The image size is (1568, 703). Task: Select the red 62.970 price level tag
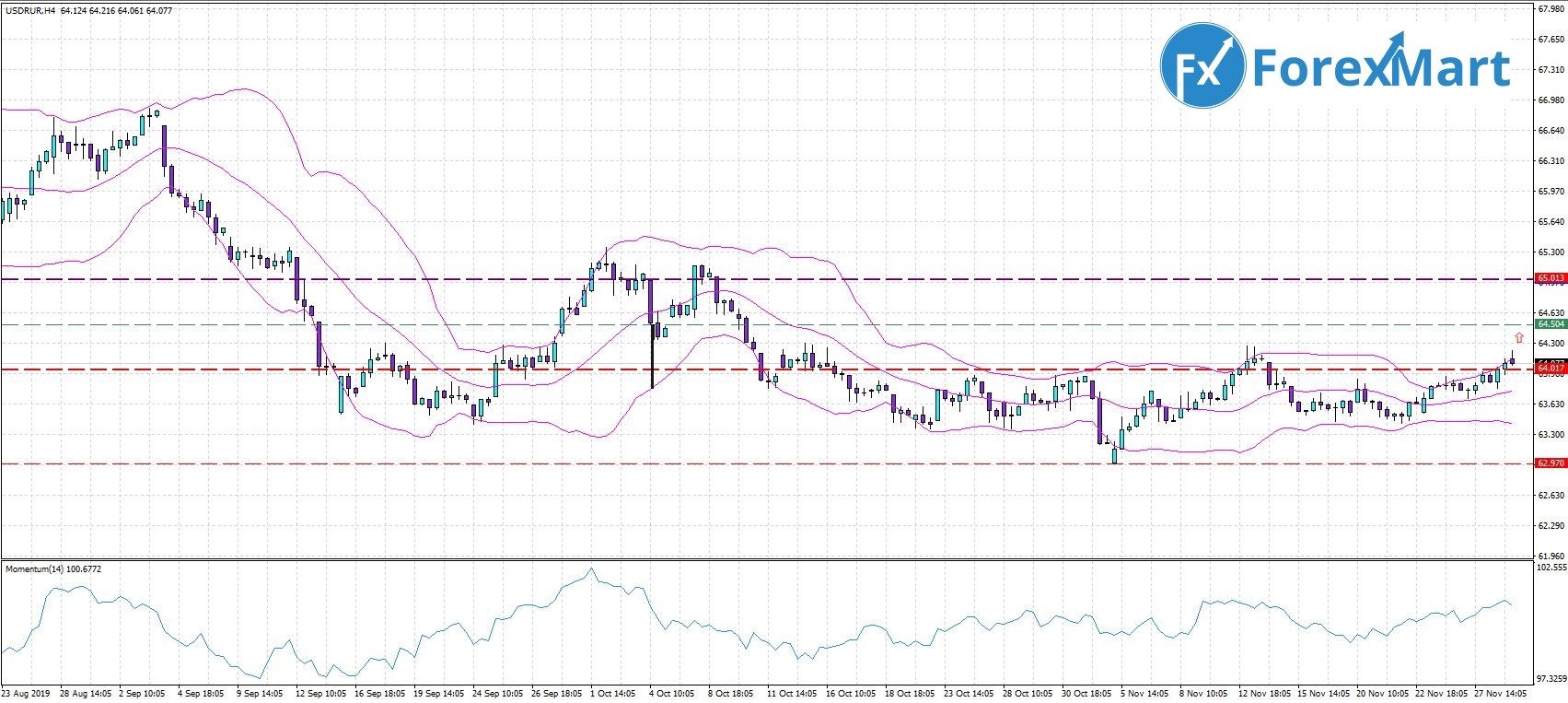click(1551, 463)
